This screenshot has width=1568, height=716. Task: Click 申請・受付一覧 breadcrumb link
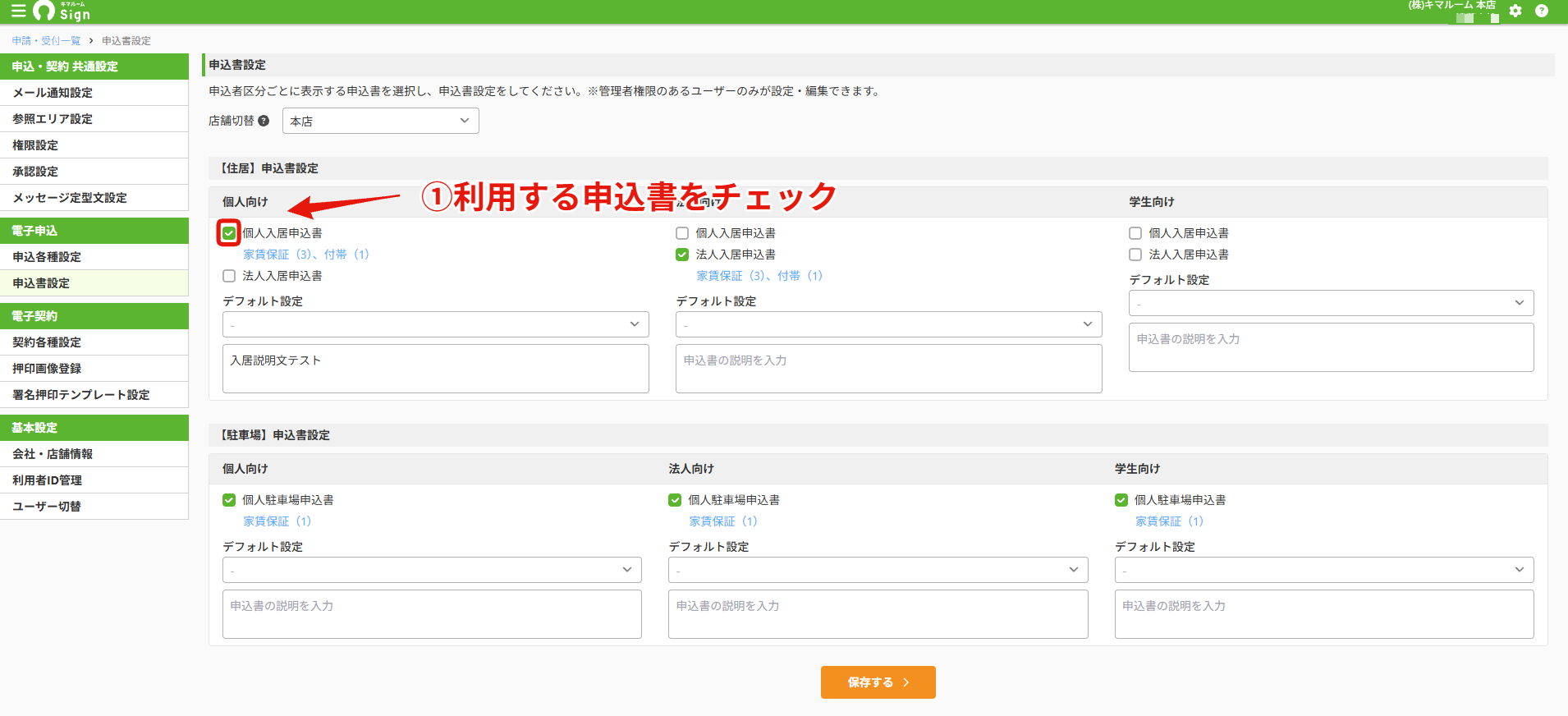46,40
